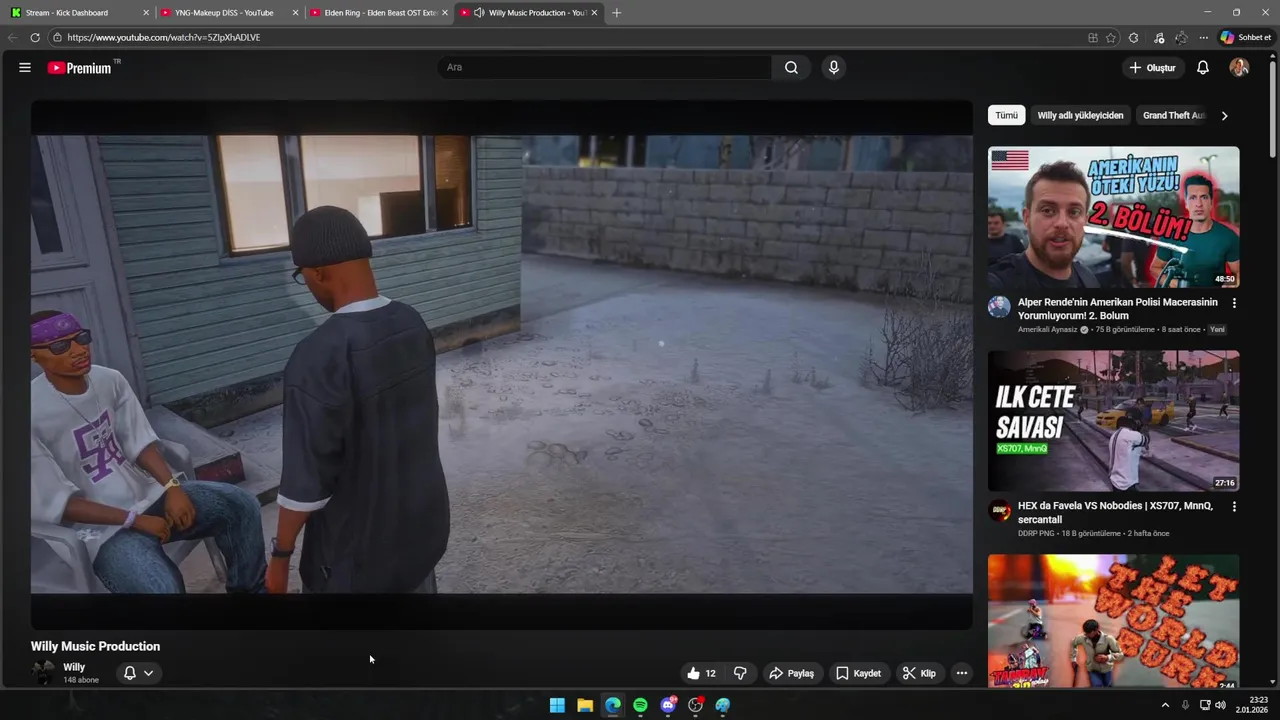Select the Grand Theft Auto filter chip
The image size is (1280, 720).
pos(1174,115)
